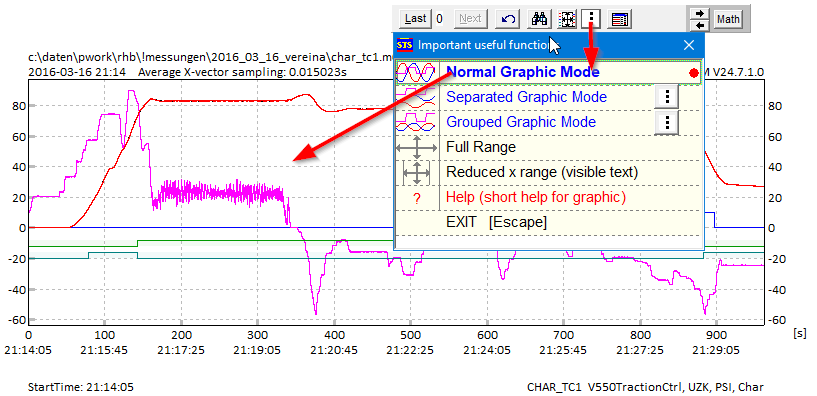Image resolution: width=817 pixels, height=396 pixels.
Task: Open the table list icon in toolbar
Action: (620, 19)
